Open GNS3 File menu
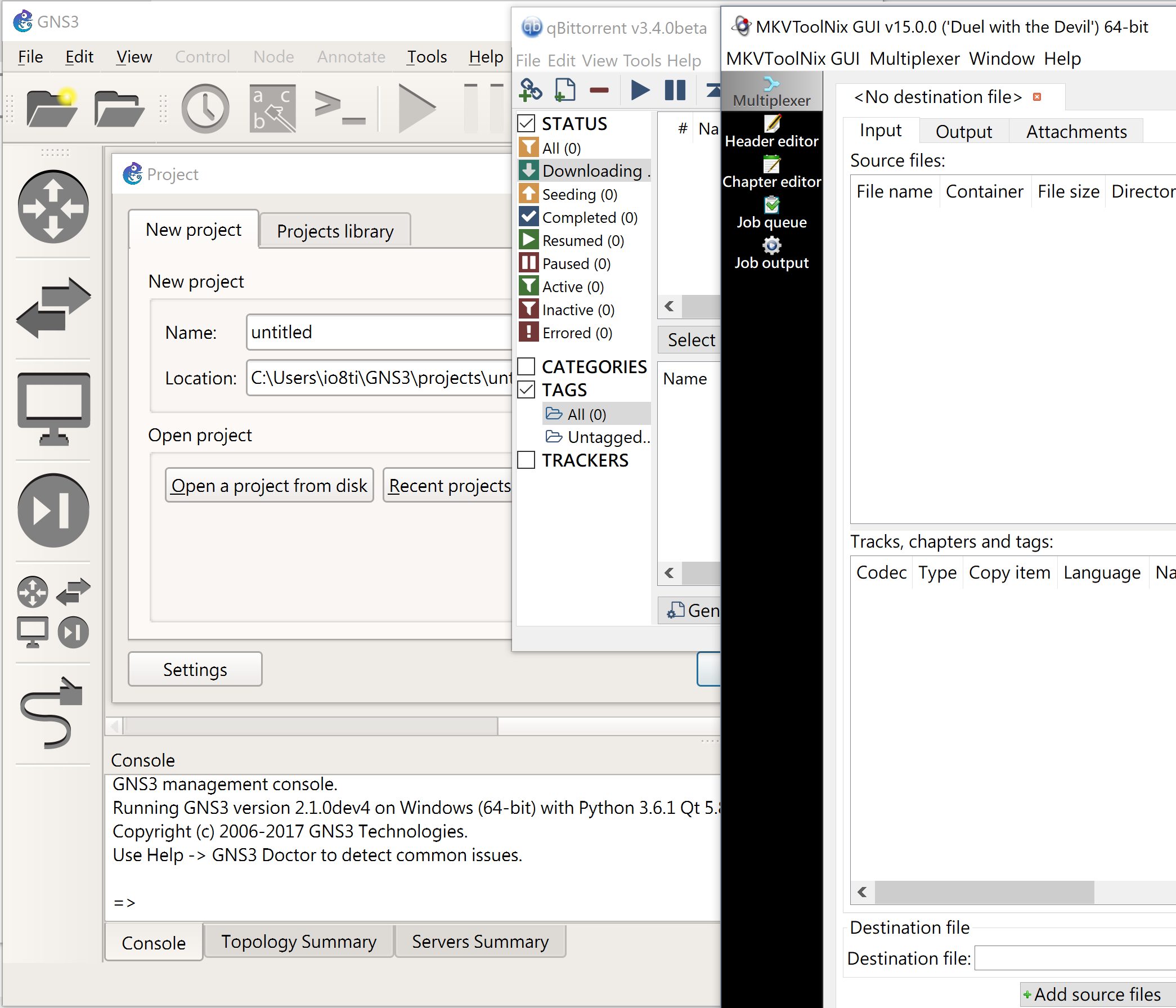 30,56
